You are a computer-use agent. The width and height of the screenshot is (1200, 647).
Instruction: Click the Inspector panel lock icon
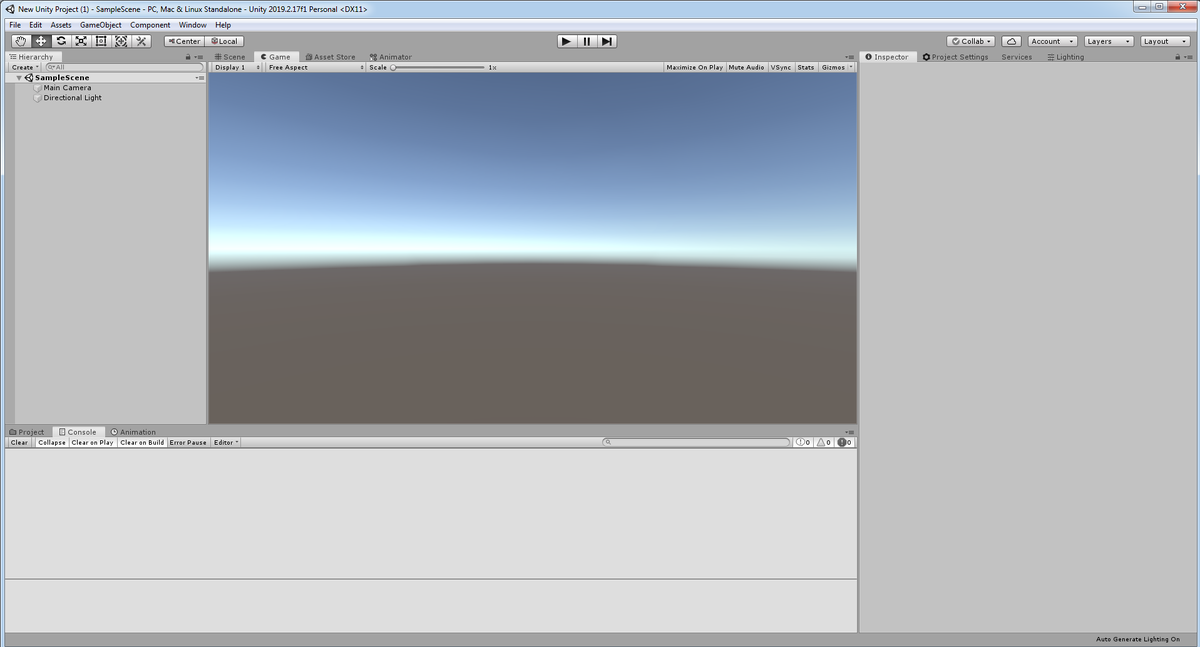coord(1177,57)
